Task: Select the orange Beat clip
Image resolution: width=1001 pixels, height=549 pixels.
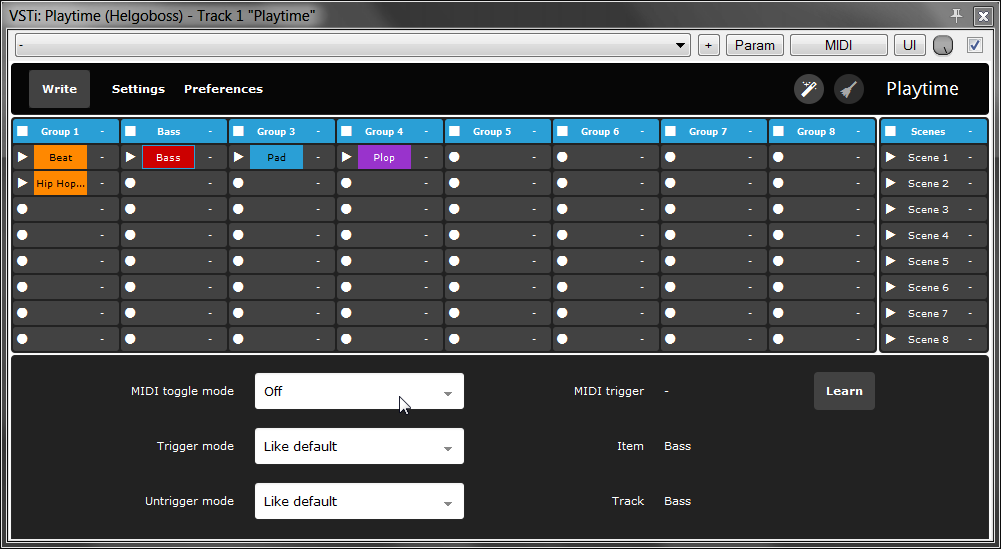Action: [x=61, y=157]
